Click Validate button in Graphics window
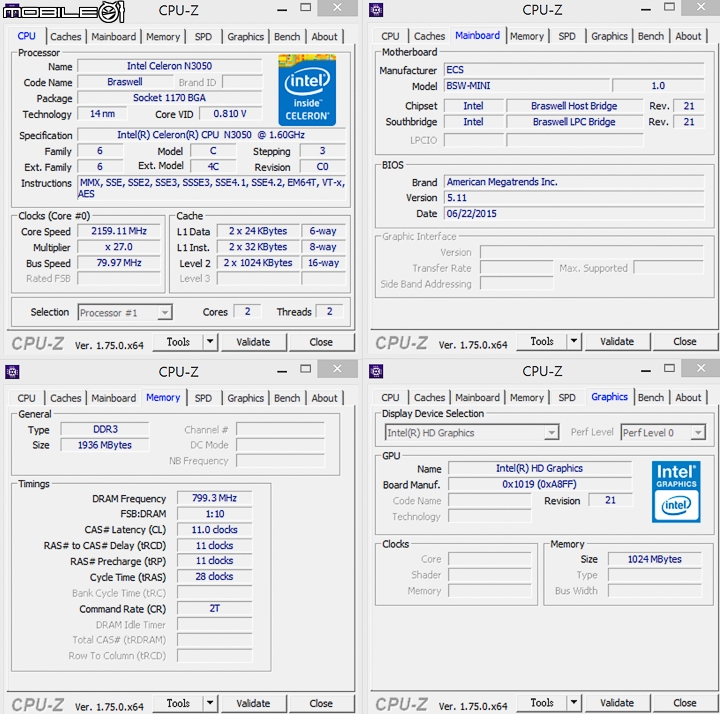The image size is (720, 714). click(617, 703)
